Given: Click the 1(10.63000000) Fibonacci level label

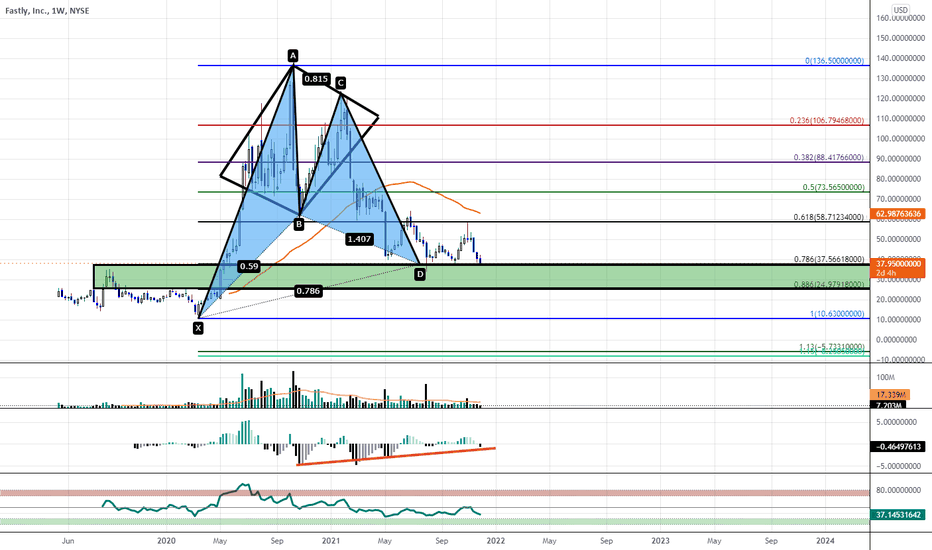Looking at the screenshot, I should 837,313.
